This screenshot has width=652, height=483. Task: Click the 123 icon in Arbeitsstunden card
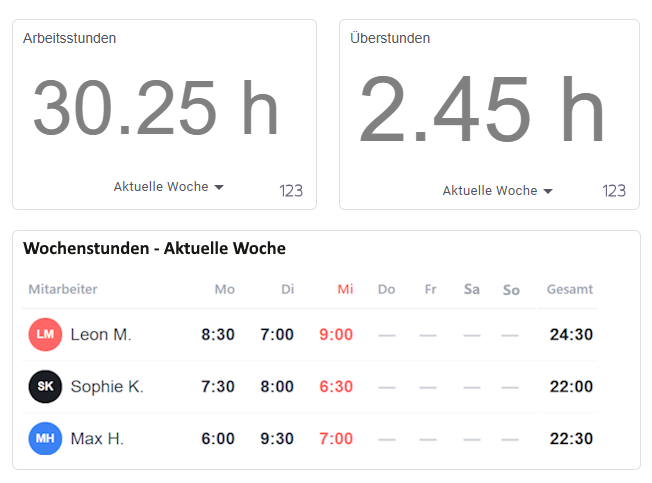click(291, 191)
